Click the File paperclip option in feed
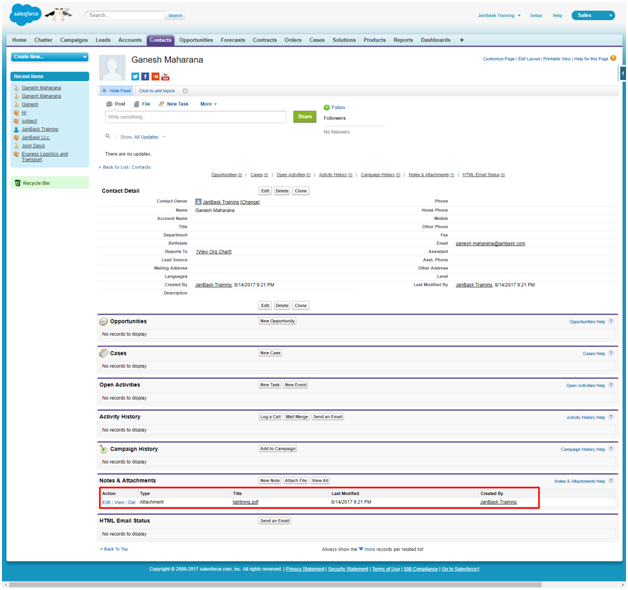The image size is (628, 590). pyautogui.click(x=142, y=104)
